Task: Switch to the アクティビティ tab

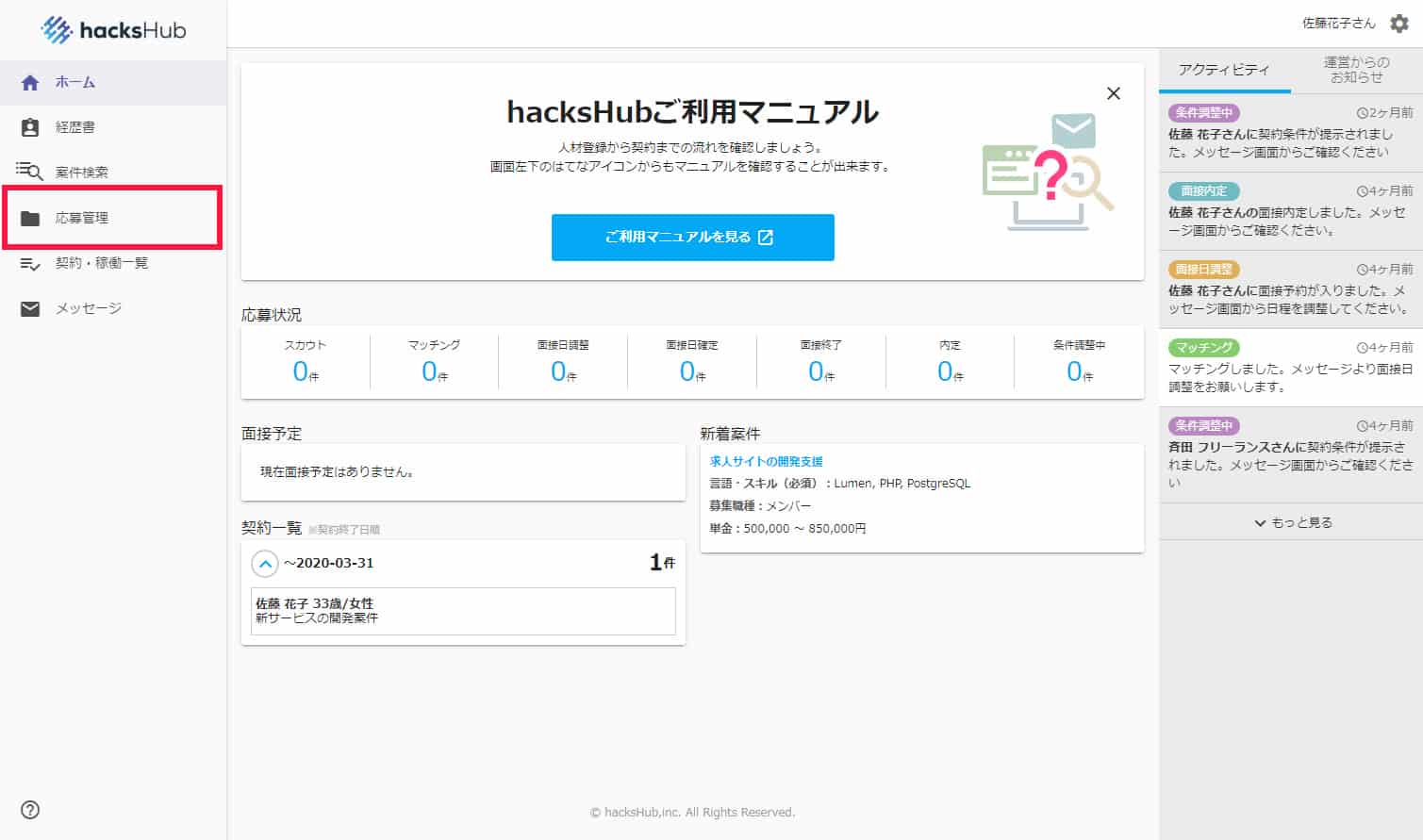Action: point(1224,70)
